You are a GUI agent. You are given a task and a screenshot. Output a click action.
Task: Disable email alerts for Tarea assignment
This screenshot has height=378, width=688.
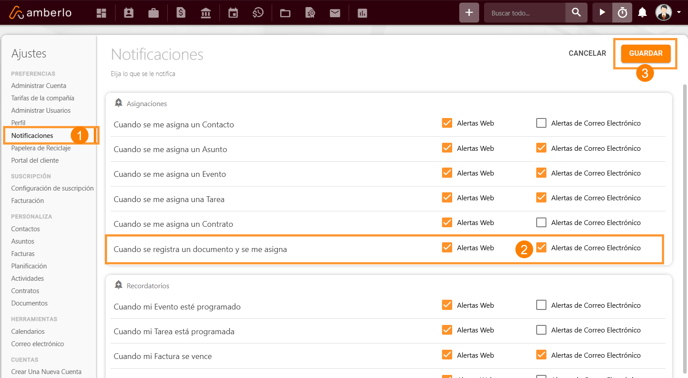[541, 198]
